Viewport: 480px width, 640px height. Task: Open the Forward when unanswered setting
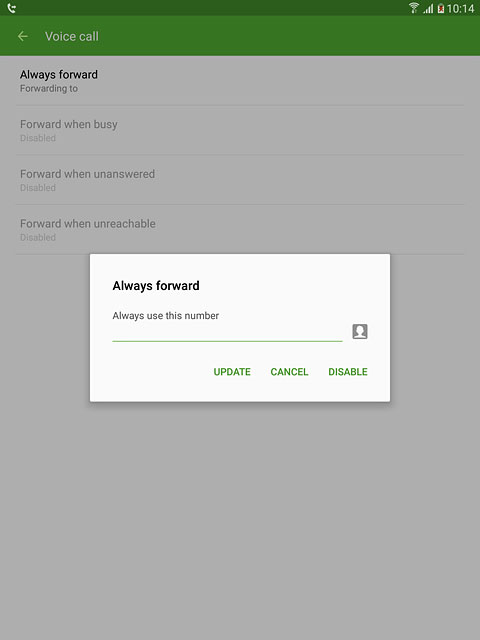240,180
